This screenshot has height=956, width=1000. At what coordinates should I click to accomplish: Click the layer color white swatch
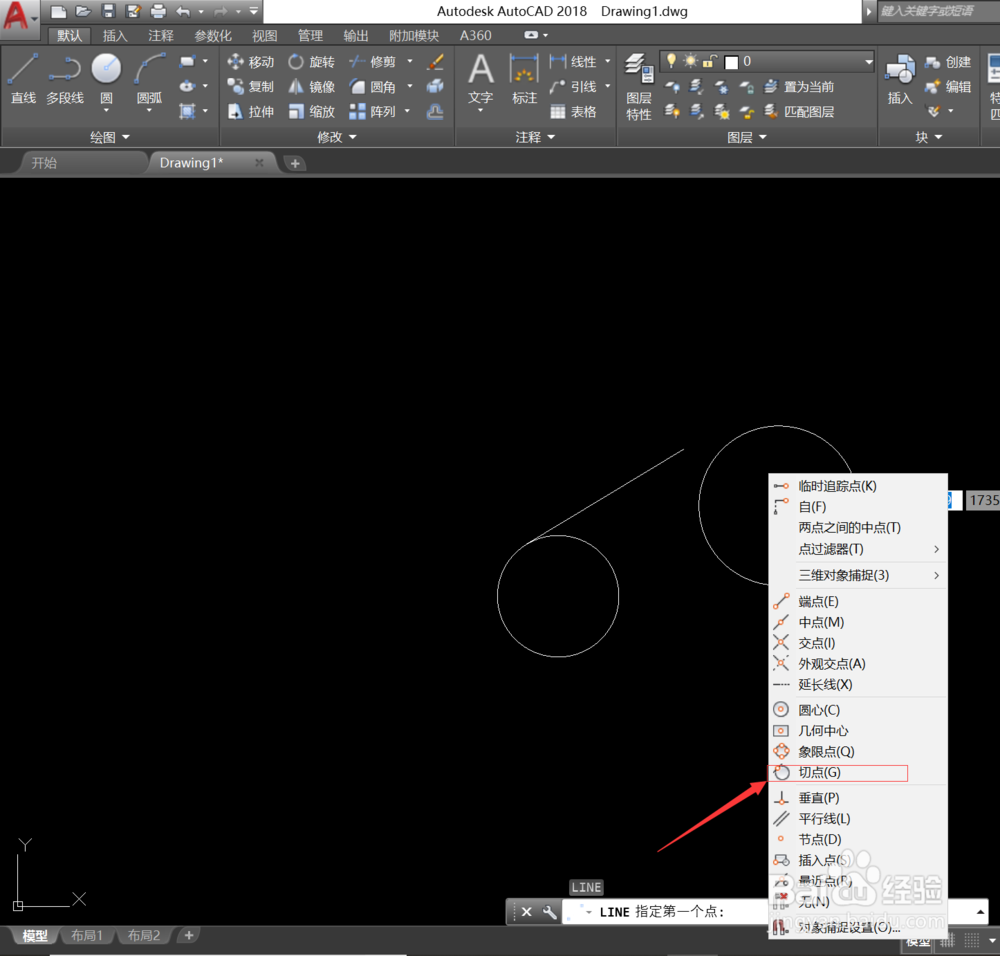pyautogui.click(x=732, y=62)
